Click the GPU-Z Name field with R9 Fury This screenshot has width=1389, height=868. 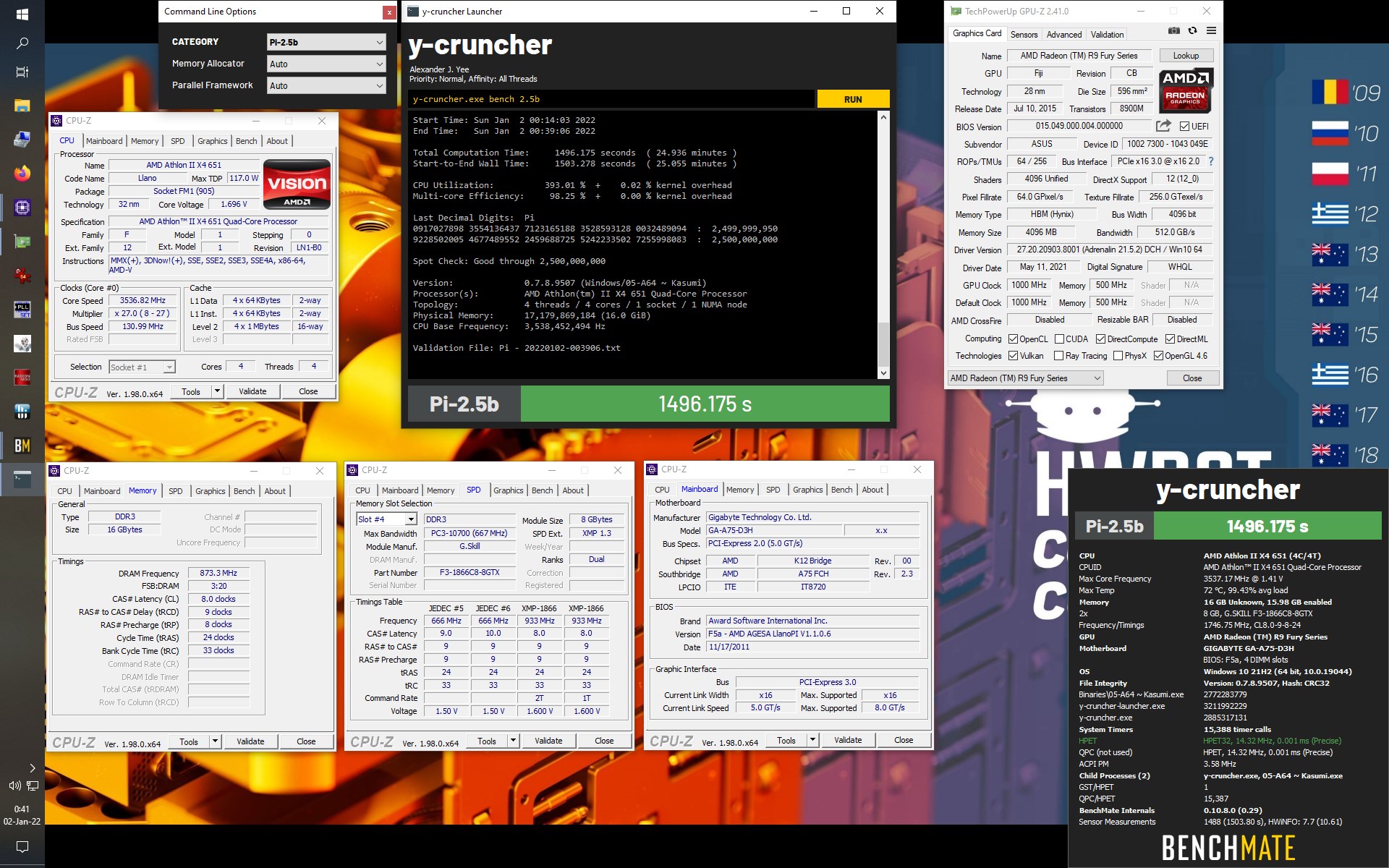pyautogui.click(x=1079, y=56)
